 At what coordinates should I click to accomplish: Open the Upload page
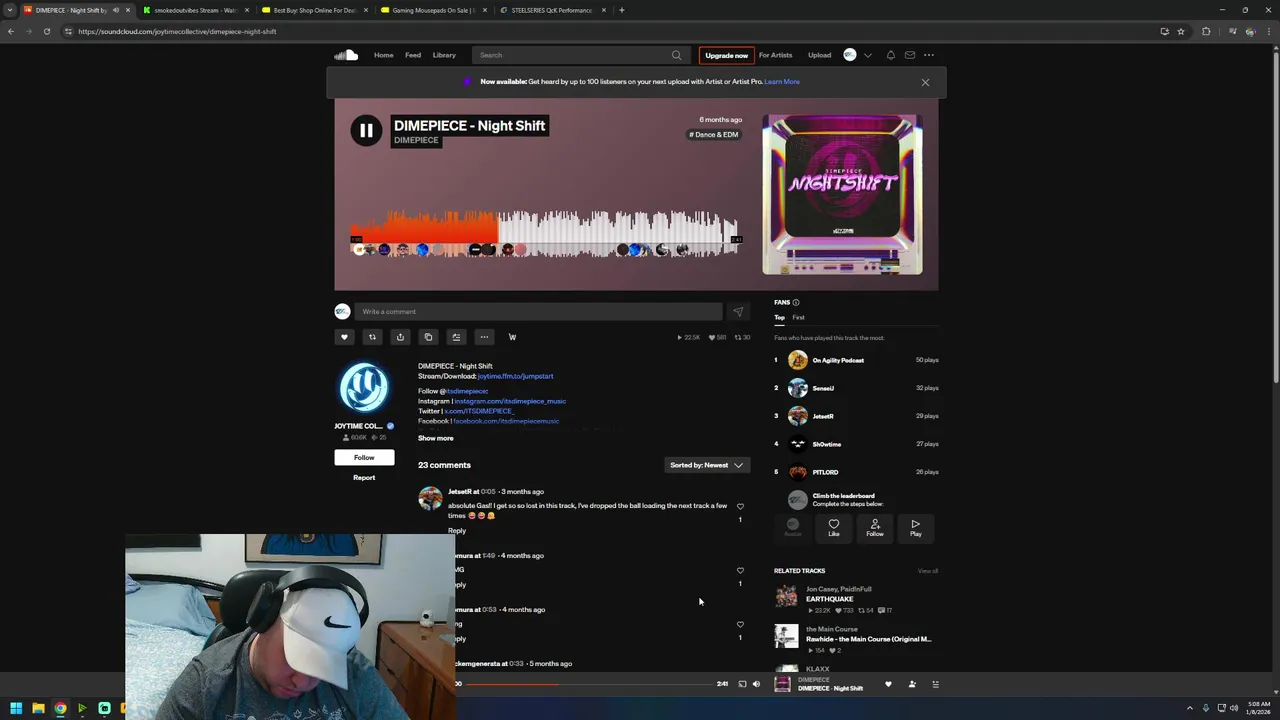point(819,55)
